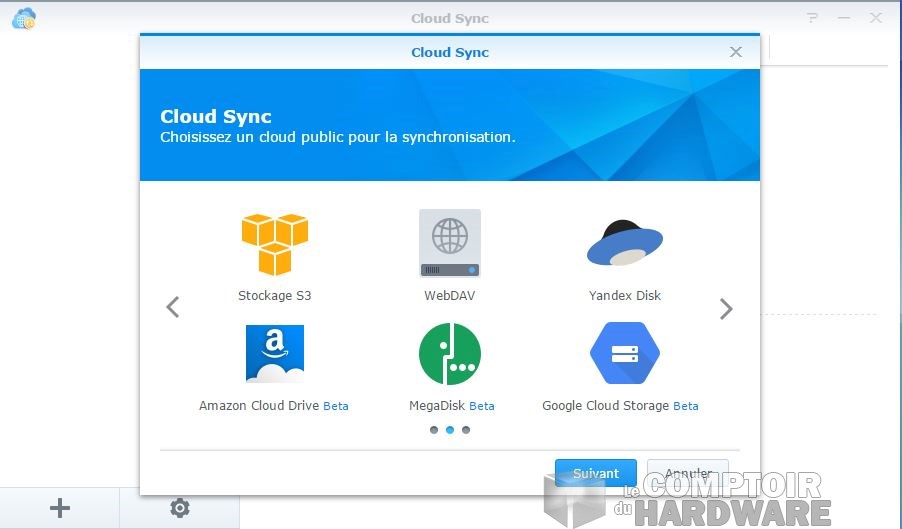The image size is (902, 529).
Task: Open settings via the gear icon
Action: (x=180, y=508)
